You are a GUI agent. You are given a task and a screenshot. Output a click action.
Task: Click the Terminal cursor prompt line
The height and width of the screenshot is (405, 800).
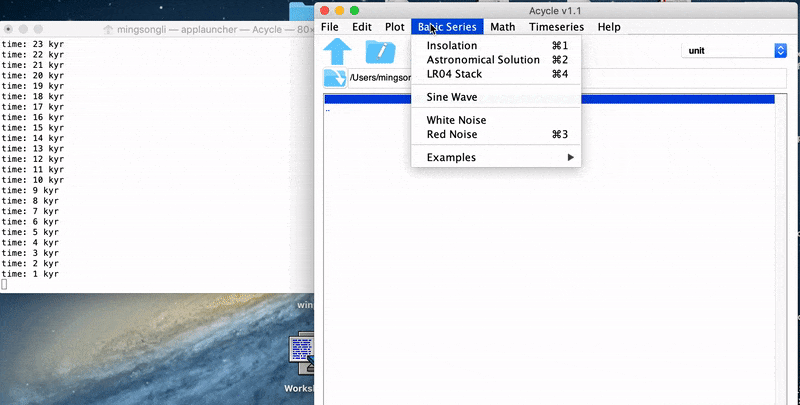[x=4, y=284]
